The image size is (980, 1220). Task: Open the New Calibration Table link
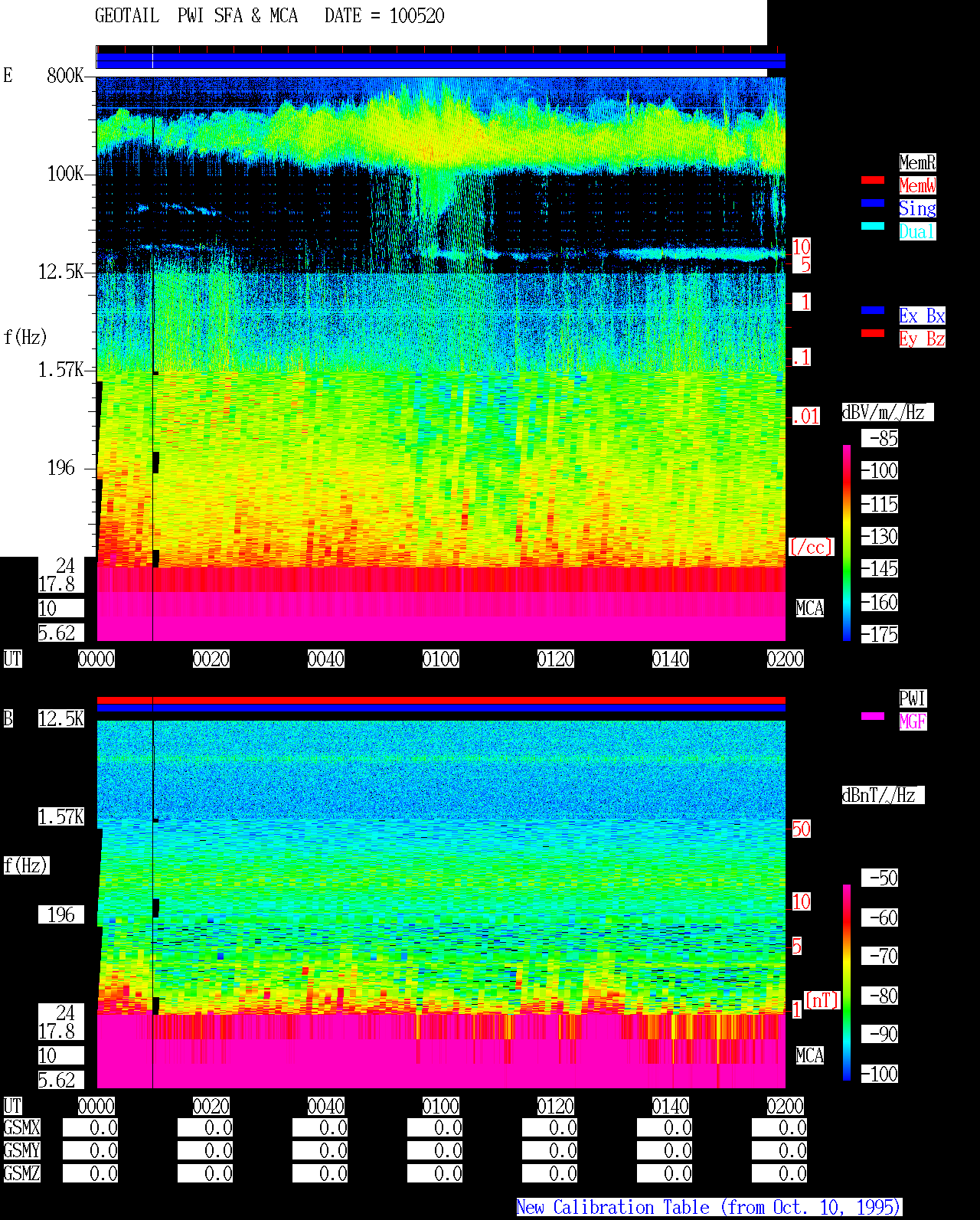pos(709,1207)
